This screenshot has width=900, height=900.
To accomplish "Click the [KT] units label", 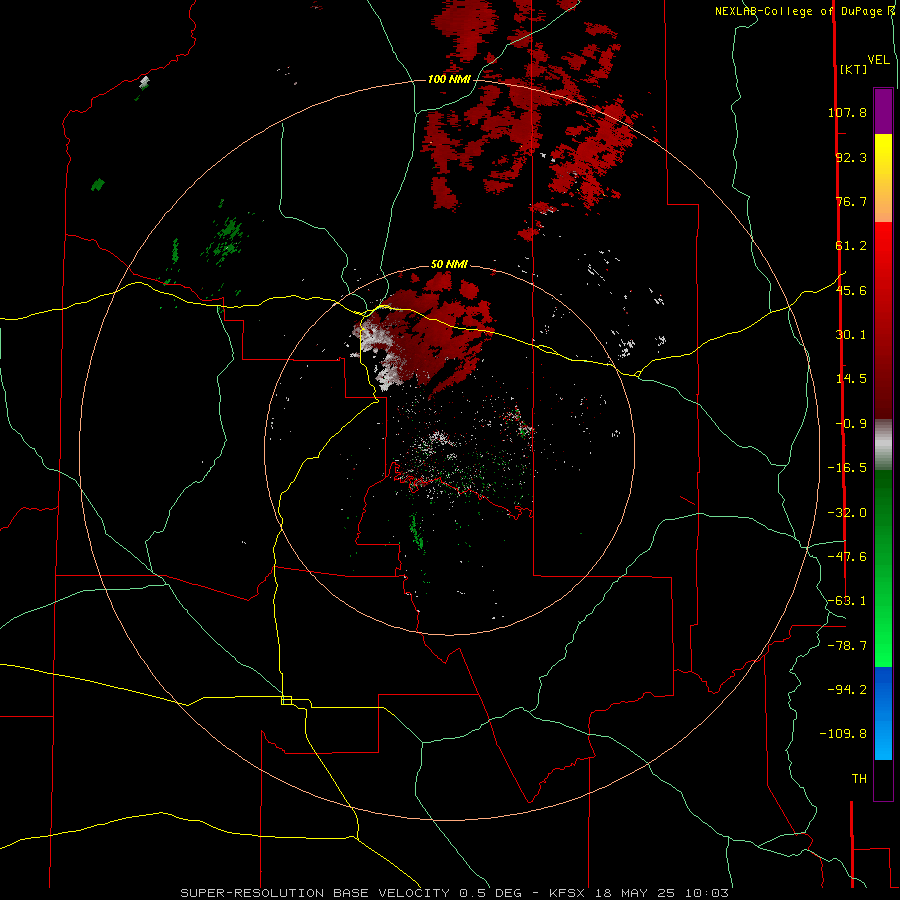I will (x=854, y=69).
